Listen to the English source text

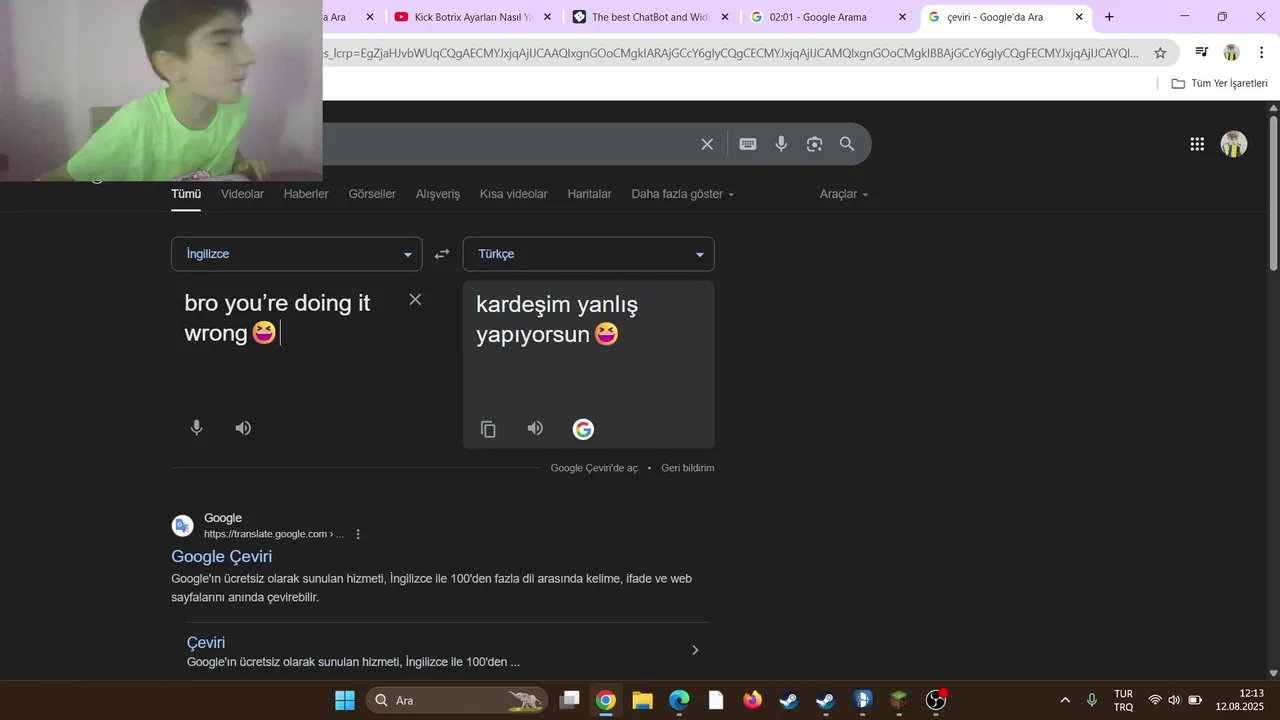pyautogui.click(x=243, y=428)
